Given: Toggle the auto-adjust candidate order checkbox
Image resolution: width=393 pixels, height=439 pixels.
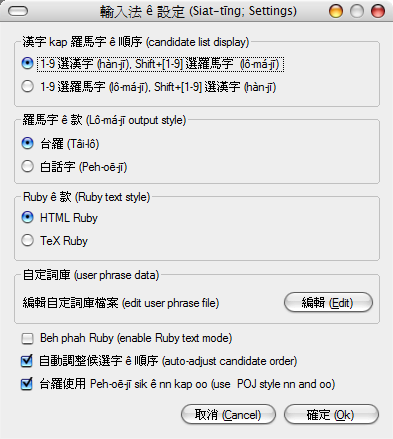Looking at the screenshot, I should [x=27, y=361].
